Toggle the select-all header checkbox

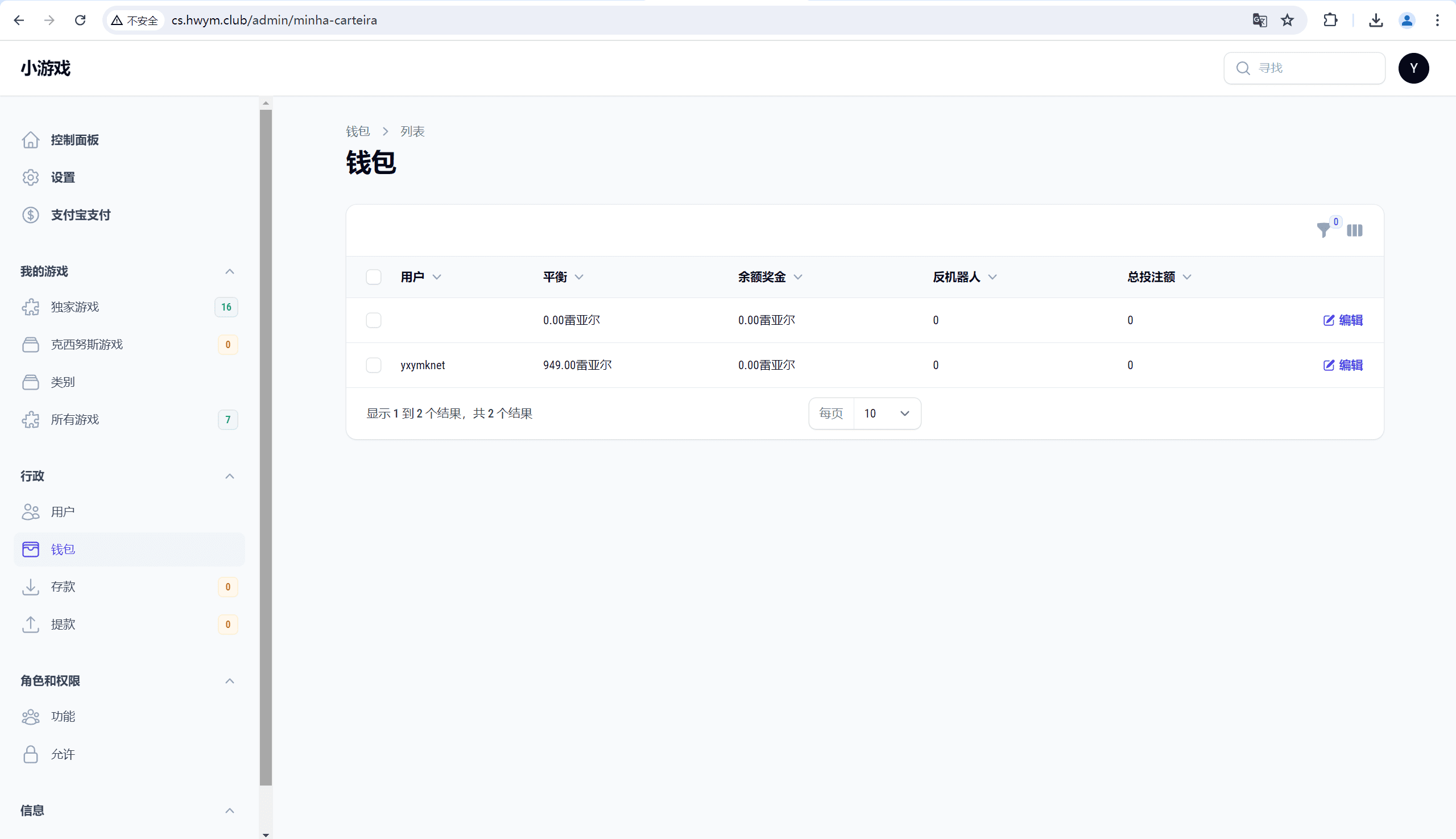pos(373,277)
